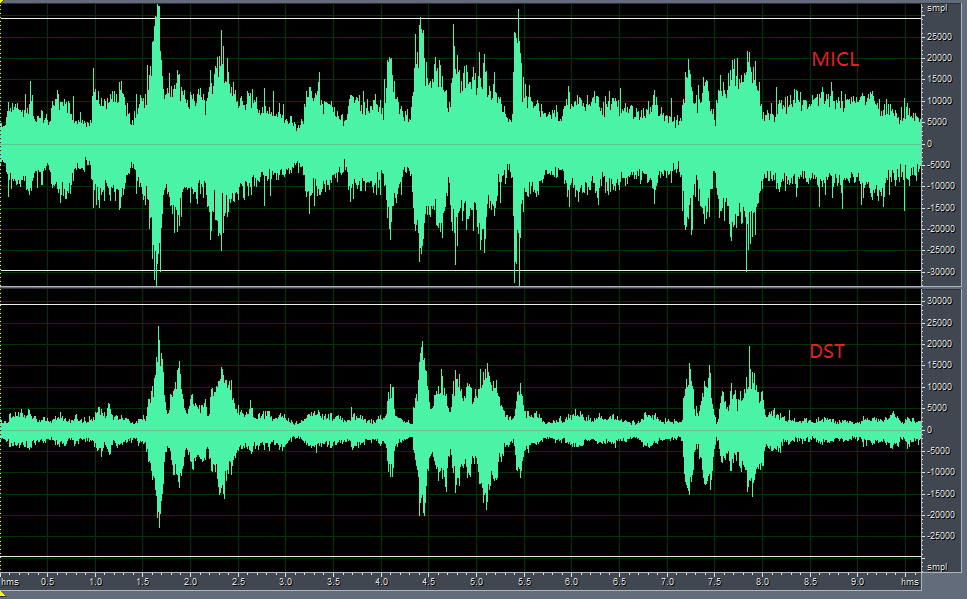This screenshot has height=599, width=967.
Task: Click the 8.5 mark on the time ruler
Action: pos(810,582)
